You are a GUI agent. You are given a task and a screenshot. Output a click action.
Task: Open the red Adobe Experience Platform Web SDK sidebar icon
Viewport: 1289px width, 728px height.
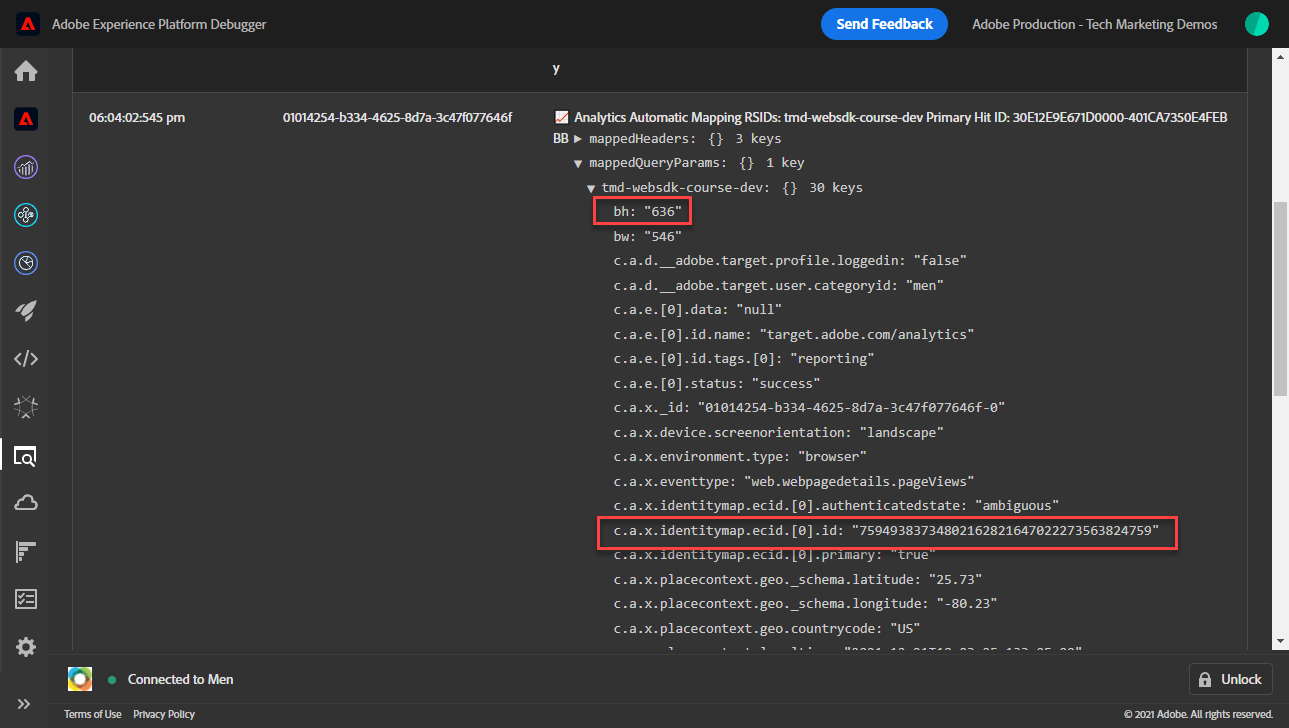coord(26,120)
